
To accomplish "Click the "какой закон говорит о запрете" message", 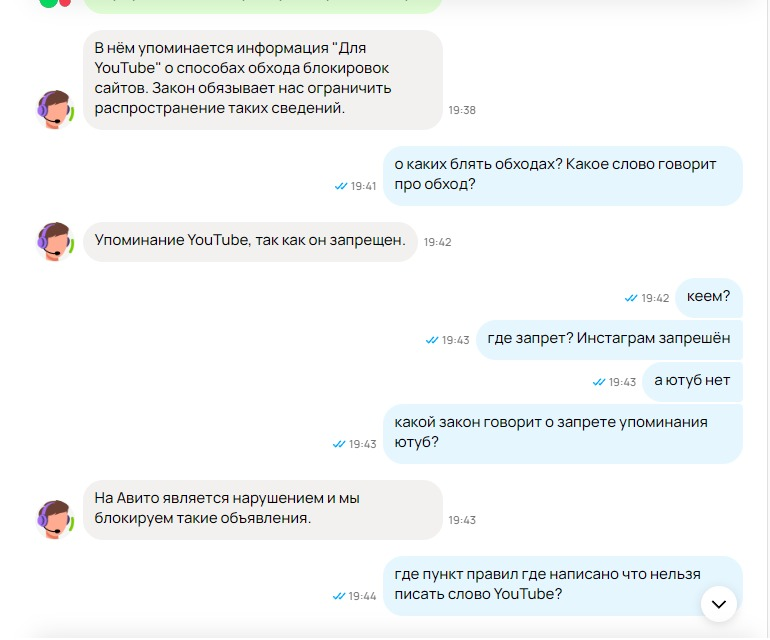I will coord(563,433).
